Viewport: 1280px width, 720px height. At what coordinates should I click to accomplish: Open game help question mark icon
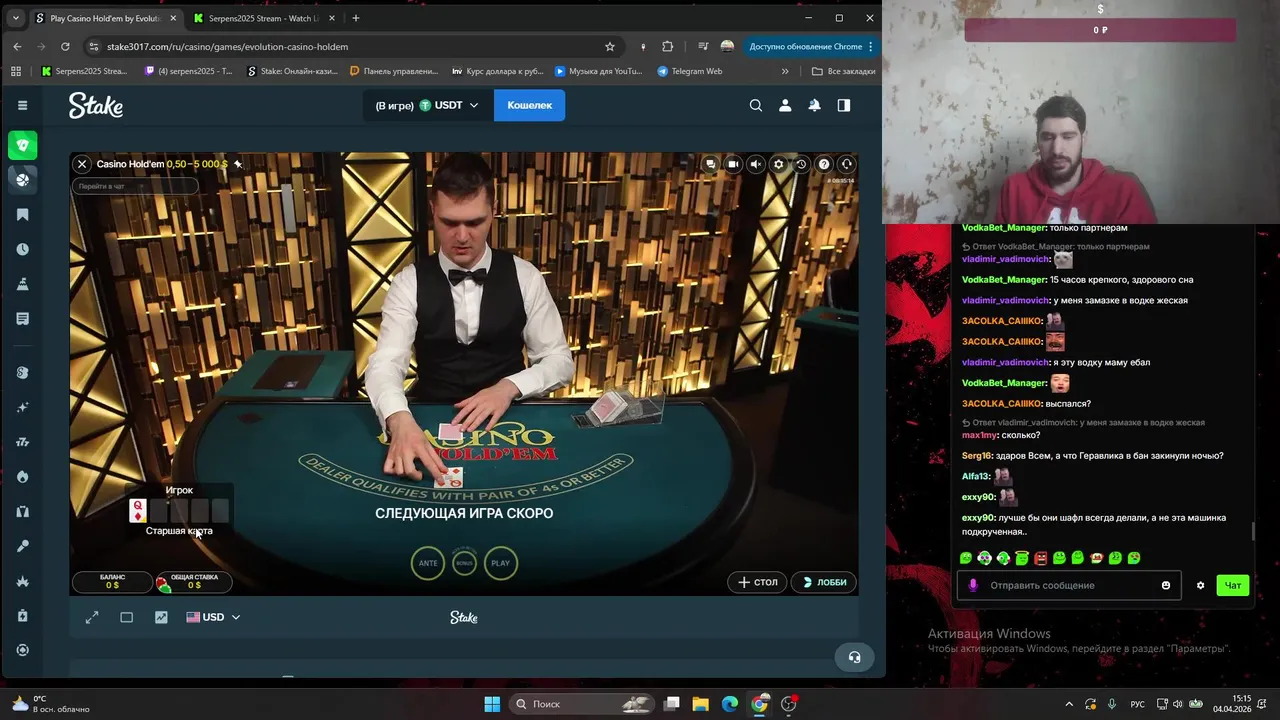point(824,164)
